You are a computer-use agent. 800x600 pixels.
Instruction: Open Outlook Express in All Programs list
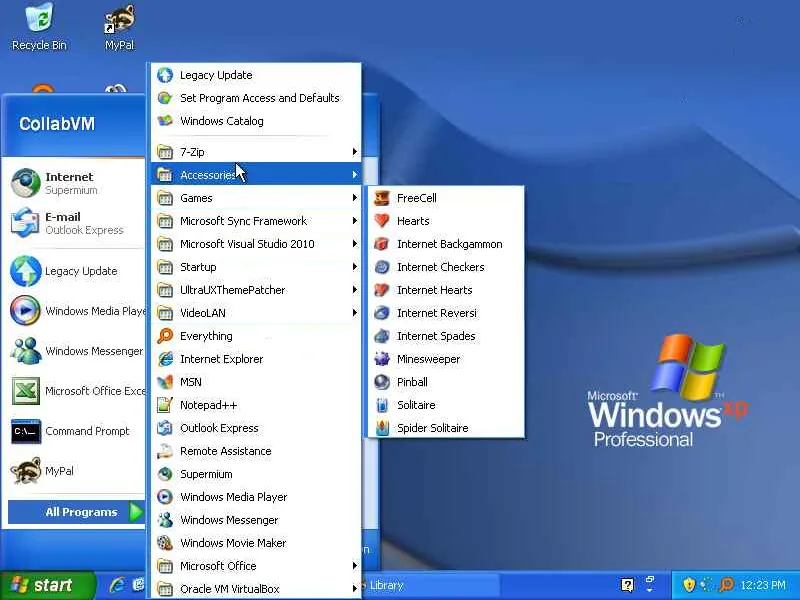[x=256, y=428]
